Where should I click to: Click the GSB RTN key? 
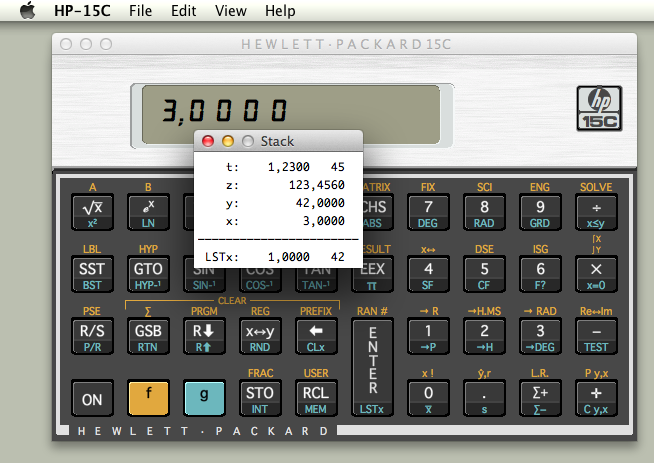point(148,336)
